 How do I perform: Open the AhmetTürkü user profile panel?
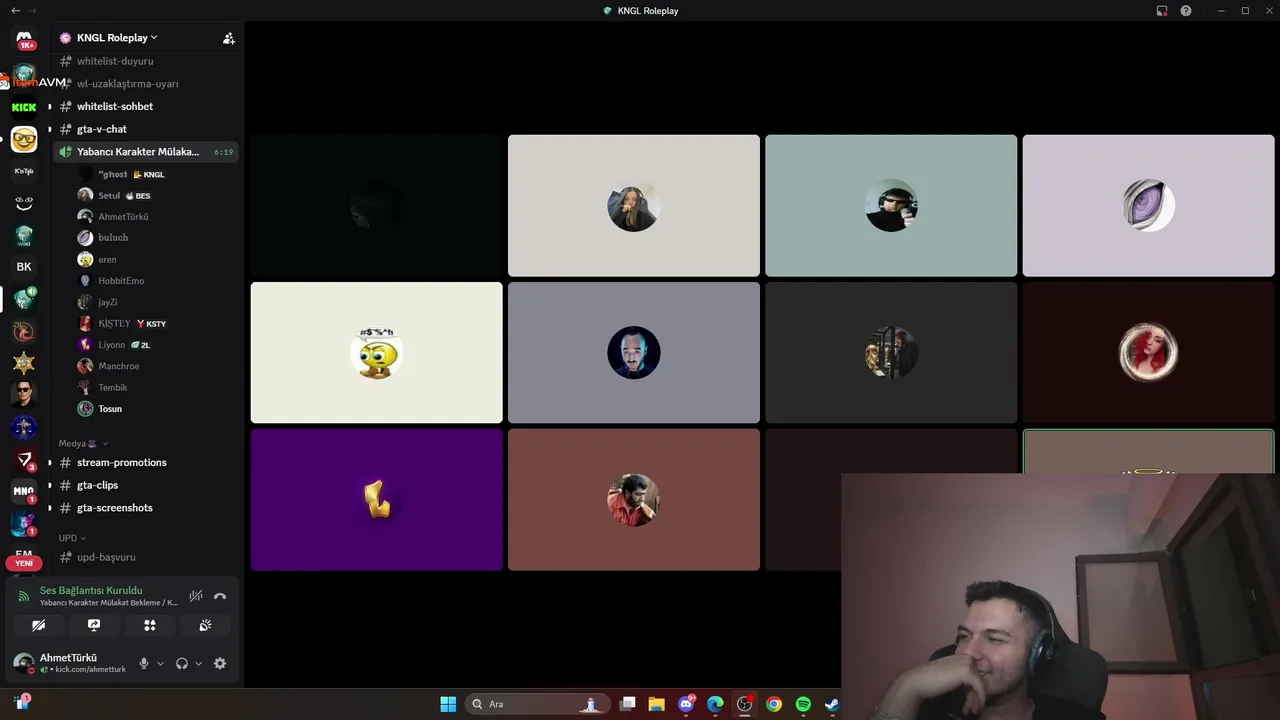(70, 663)
